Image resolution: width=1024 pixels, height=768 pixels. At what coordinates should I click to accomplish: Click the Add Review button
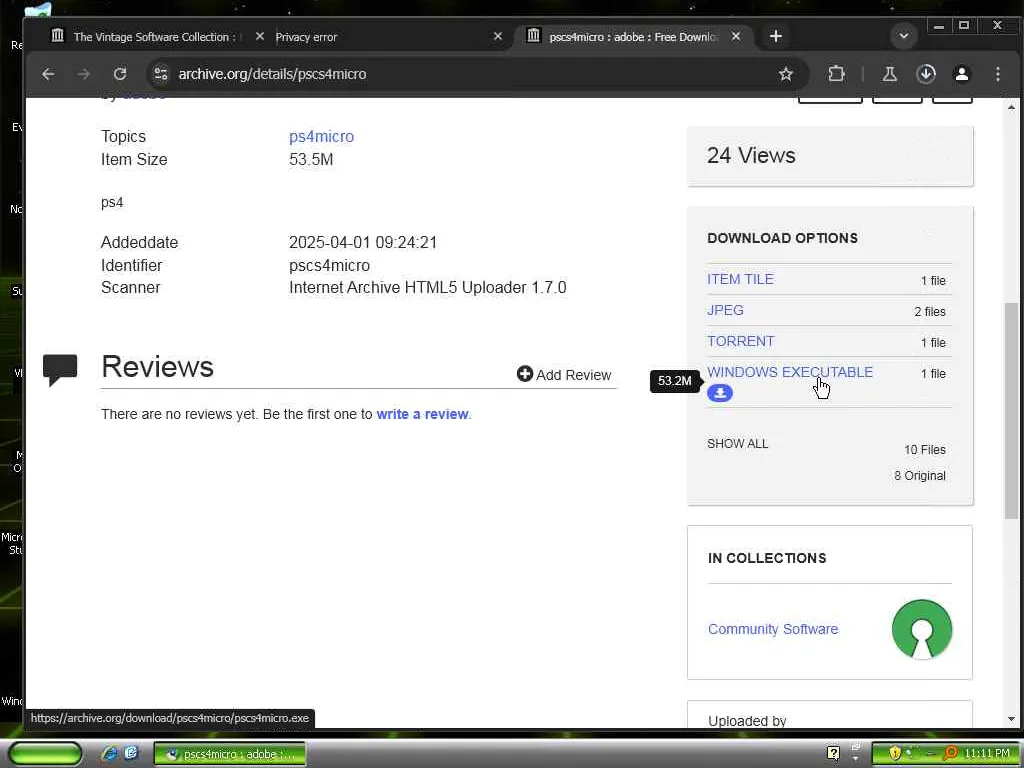pos(564,374)
